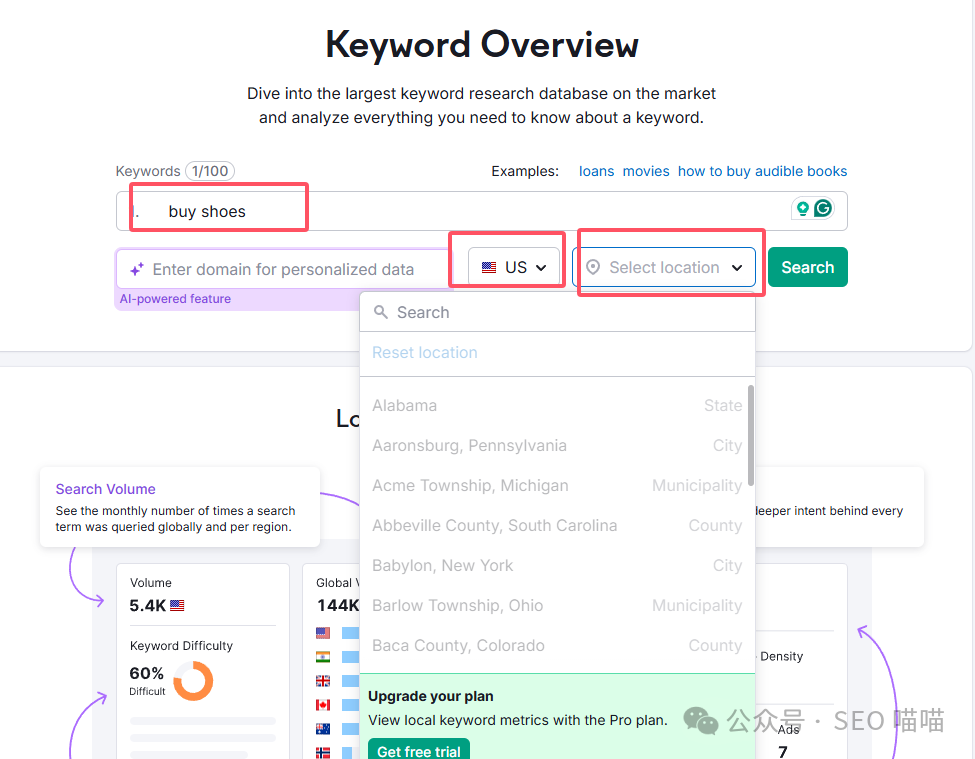Click the Canada flag in Global Volume list

pyautogui.click(x=323, y=705)
